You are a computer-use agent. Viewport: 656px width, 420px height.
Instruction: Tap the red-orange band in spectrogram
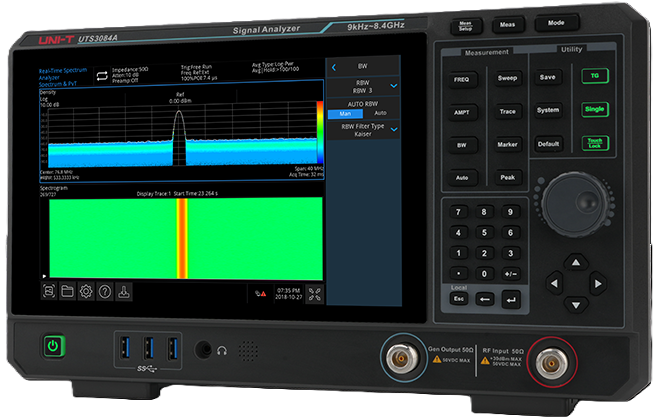[182, 238]
